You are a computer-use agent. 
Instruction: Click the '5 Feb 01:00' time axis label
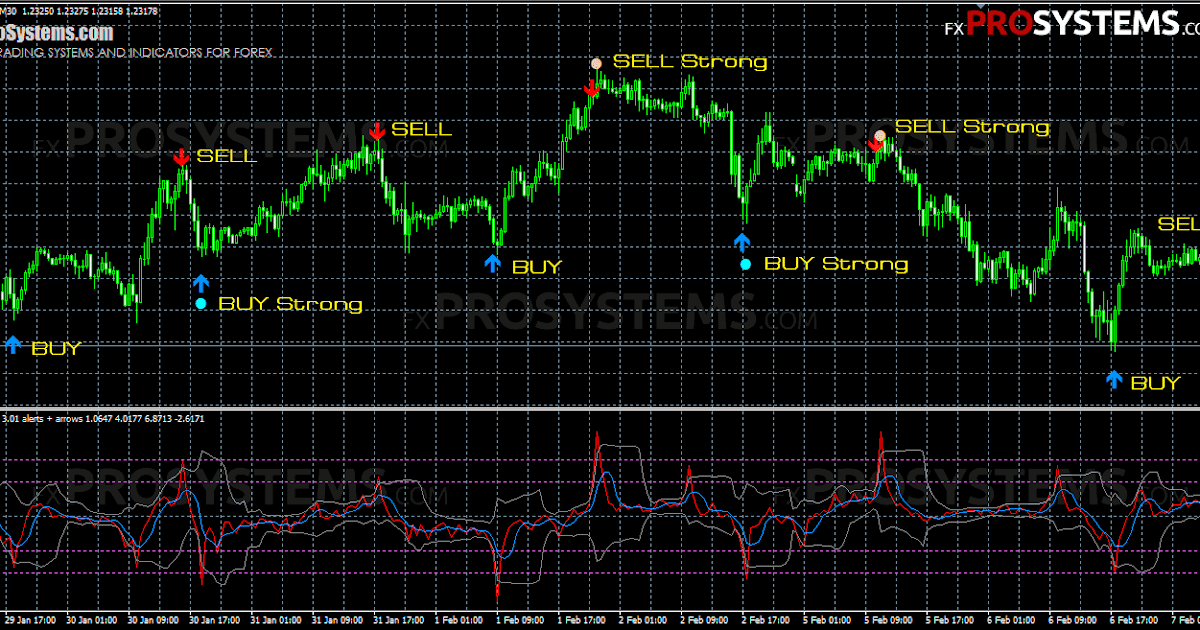825,620
